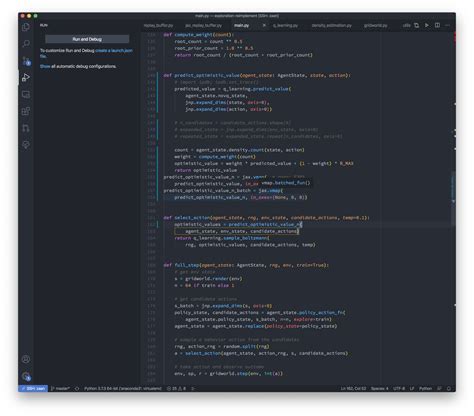The height and width of the screenshot is (416, 474).
Task: Open the bottom-most activity bar view icon
Action: (26, 145)
